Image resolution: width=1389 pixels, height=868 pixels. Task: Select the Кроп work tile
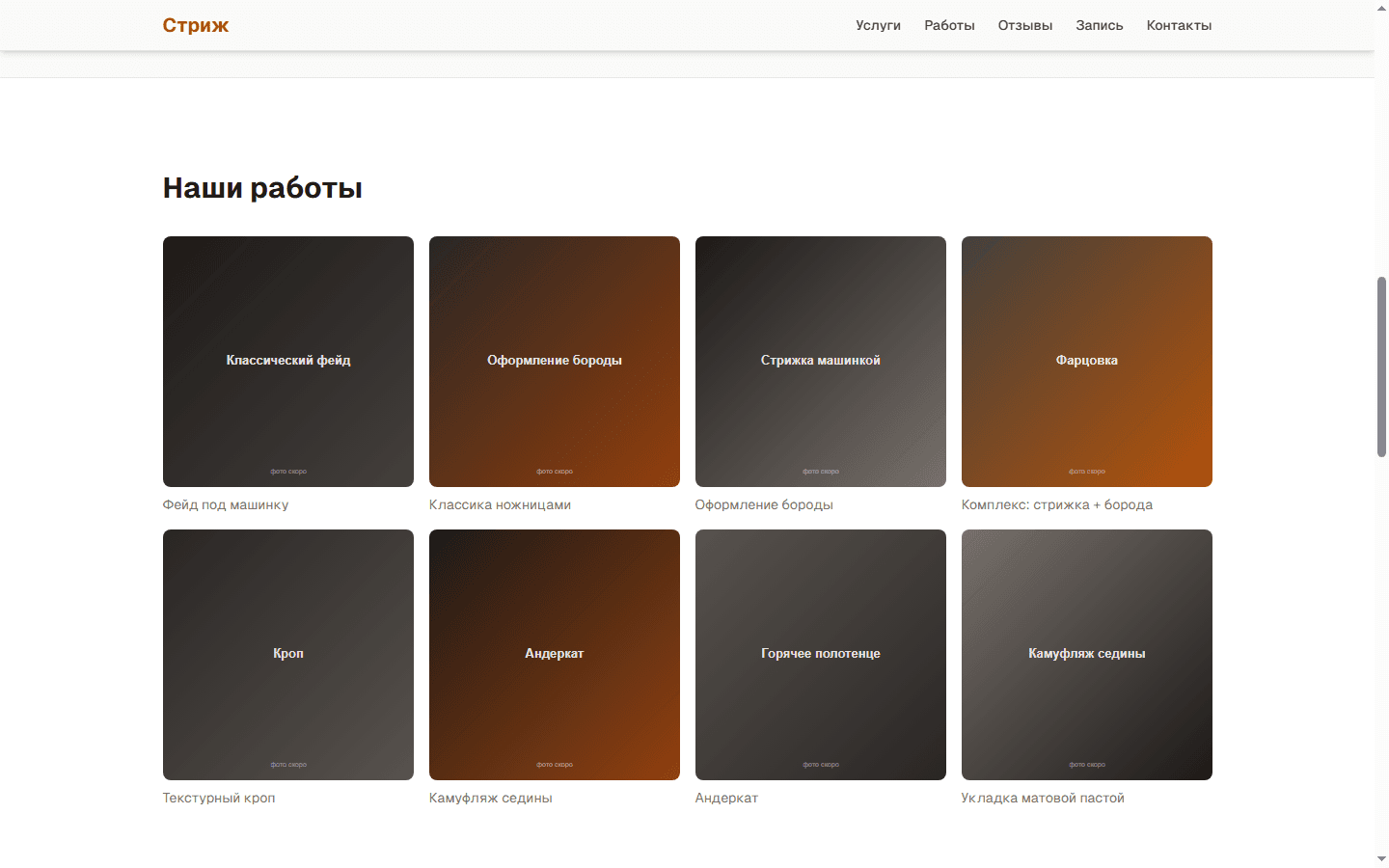click(288, 655)
